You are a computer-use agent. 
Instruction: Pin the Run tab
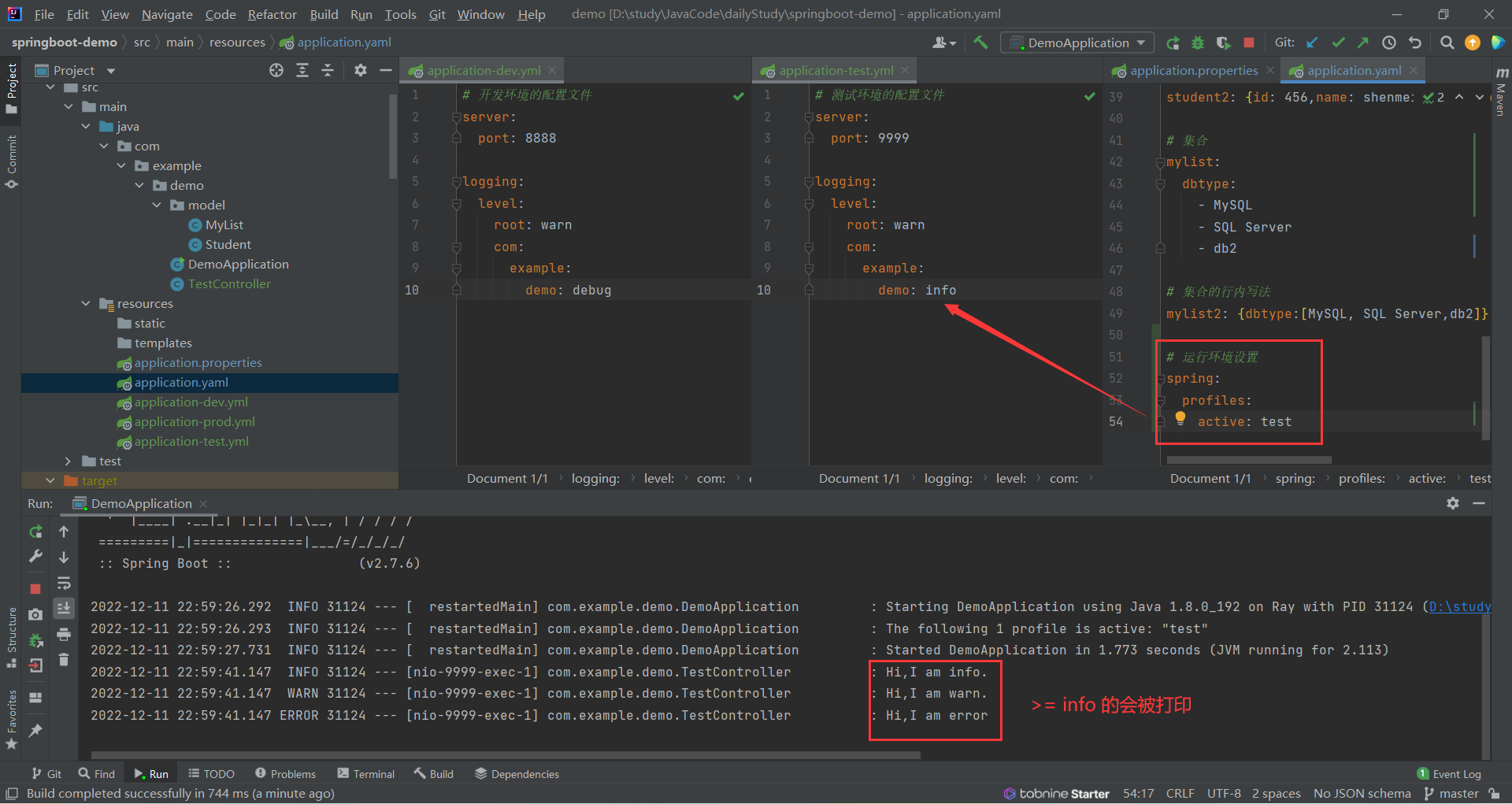(35, 731)
